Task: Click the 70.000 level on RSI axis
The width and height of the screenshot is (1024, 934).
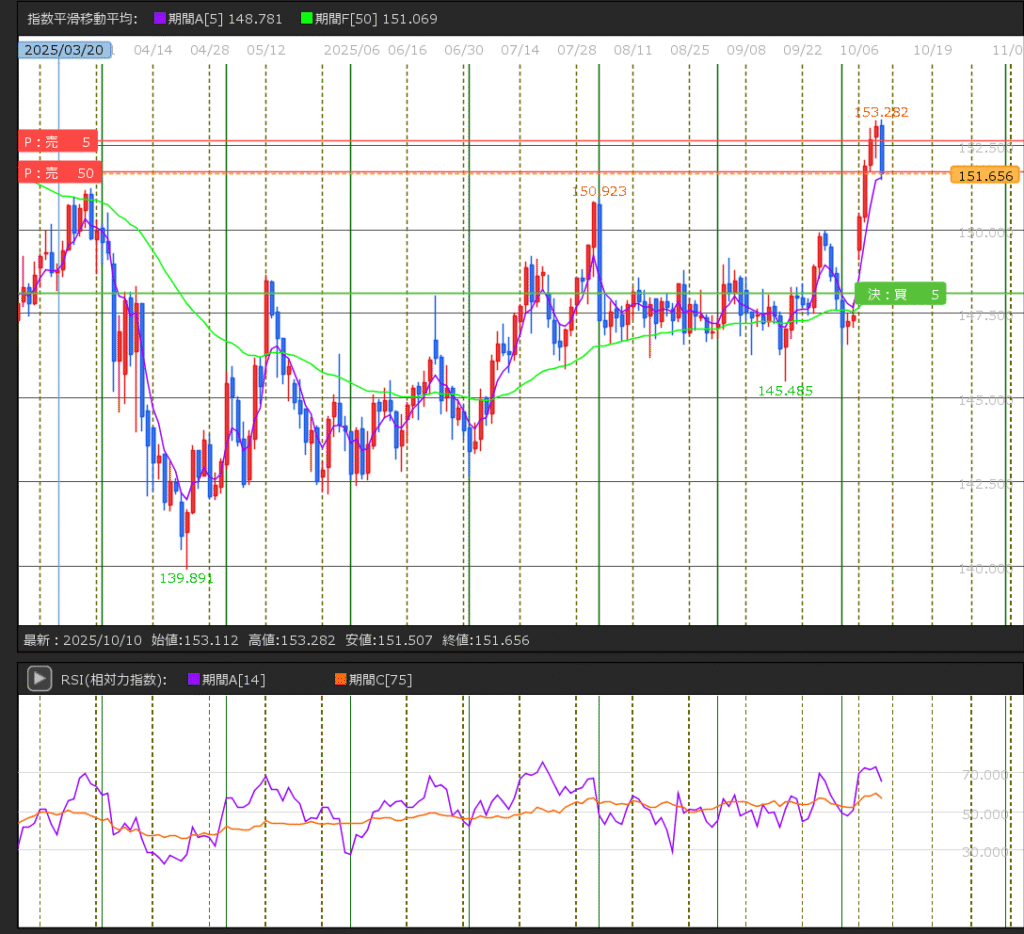Action: tap(982, 775)
